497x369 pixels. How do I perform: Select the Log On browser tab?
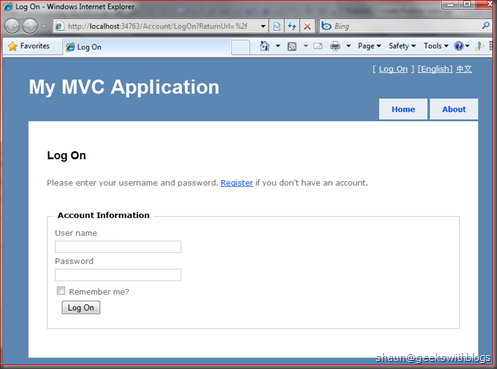pos(147,47)
